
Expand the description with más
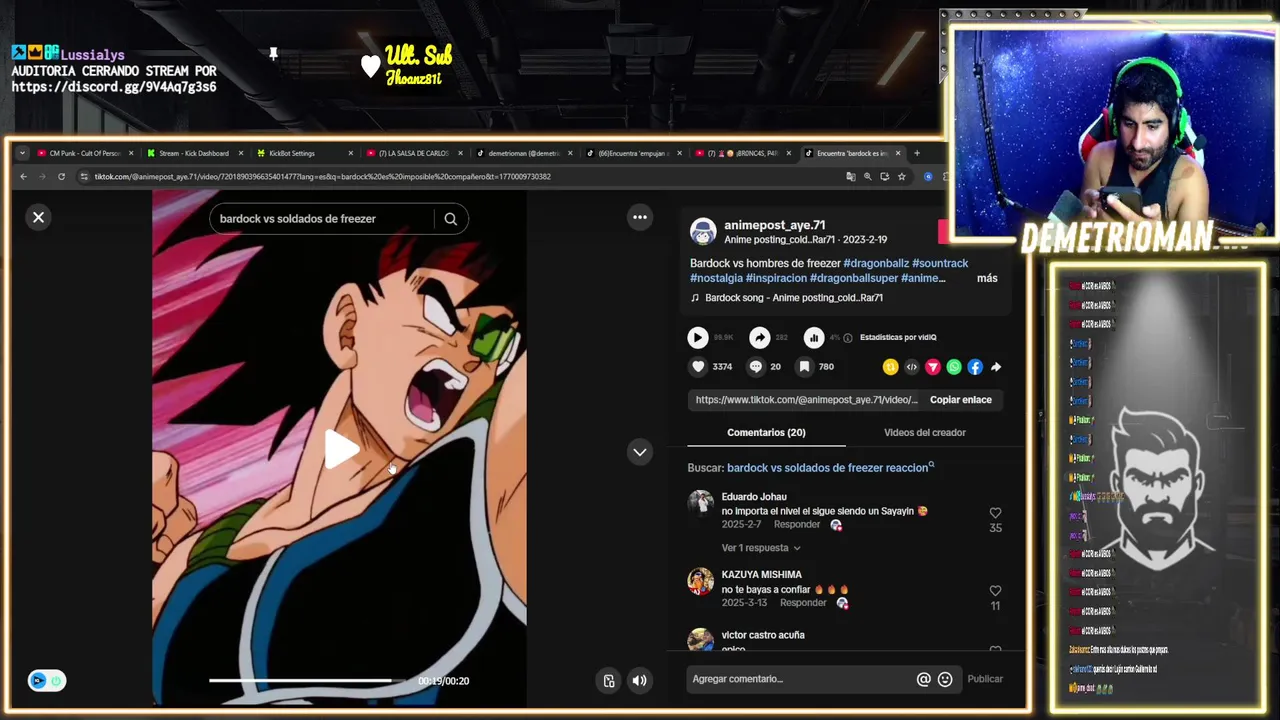(x=987, y=278)
